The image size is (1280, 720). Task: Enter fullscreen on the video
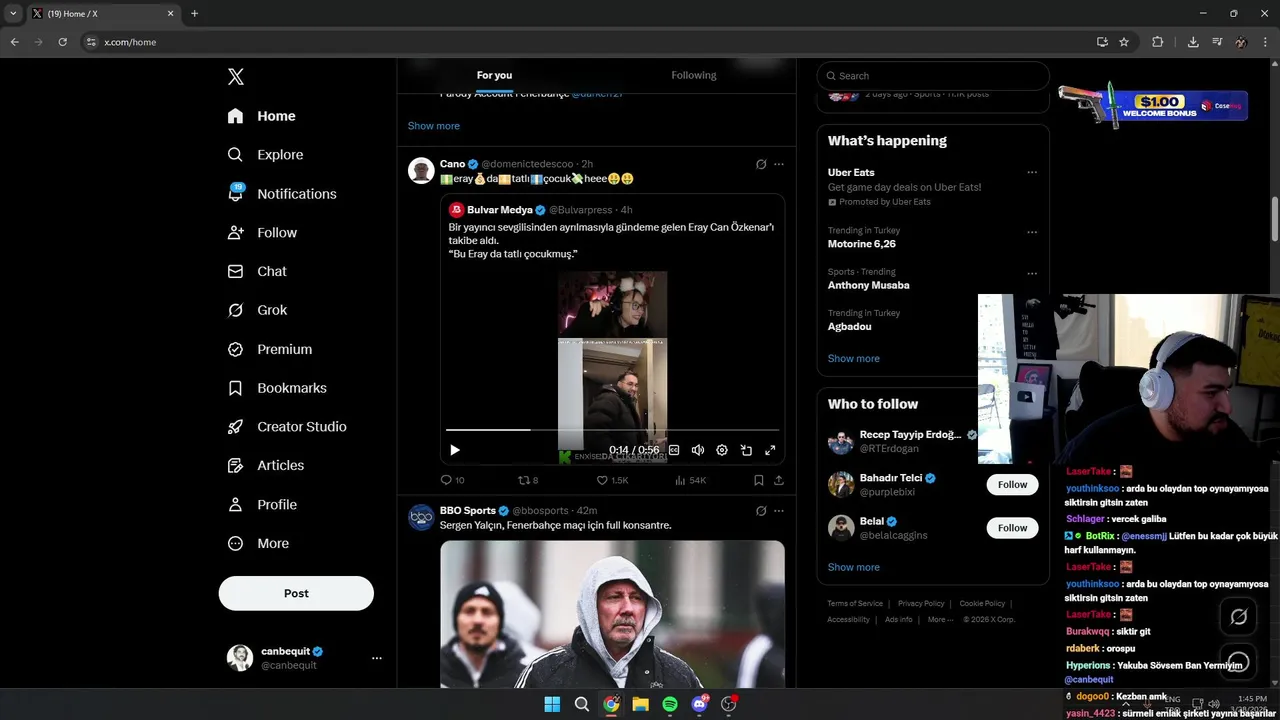770,450
